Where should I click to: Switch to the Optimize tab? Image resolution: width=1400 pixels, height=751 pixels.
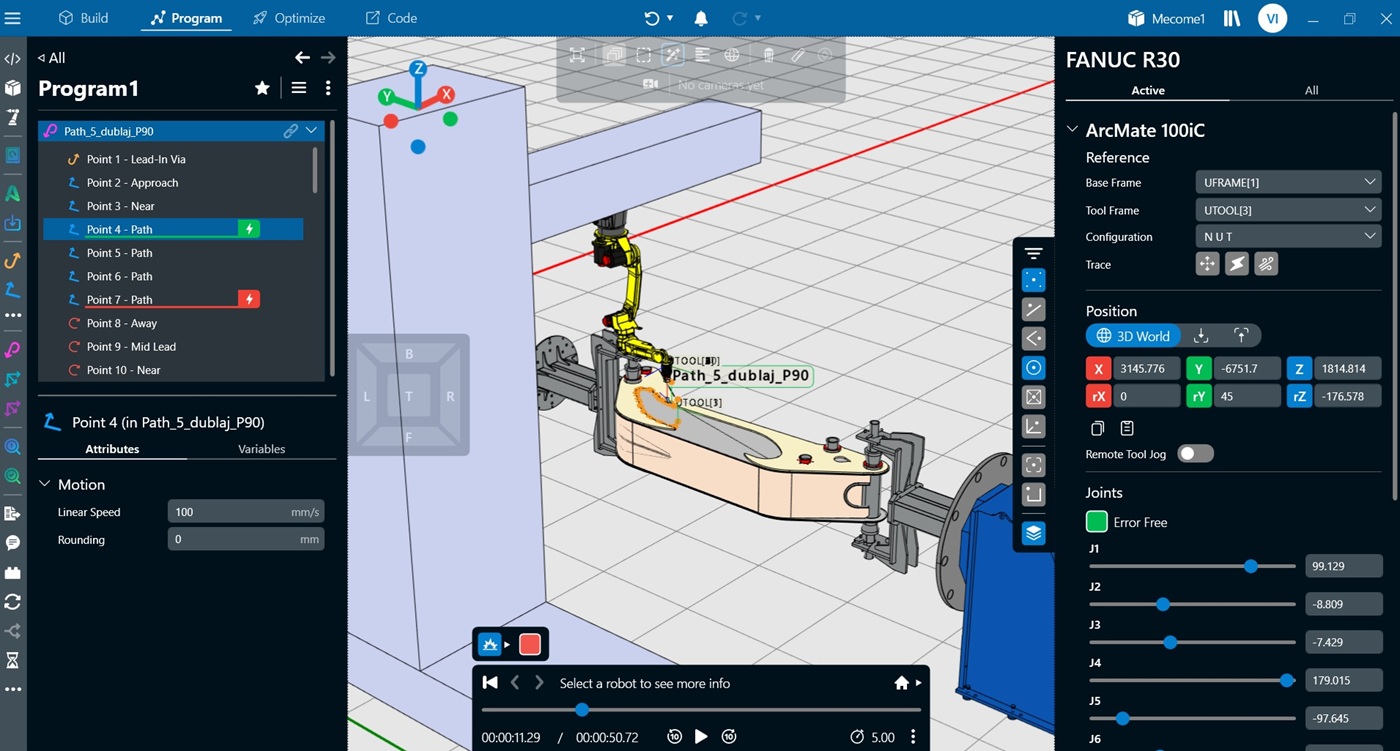tap(289, 18)
